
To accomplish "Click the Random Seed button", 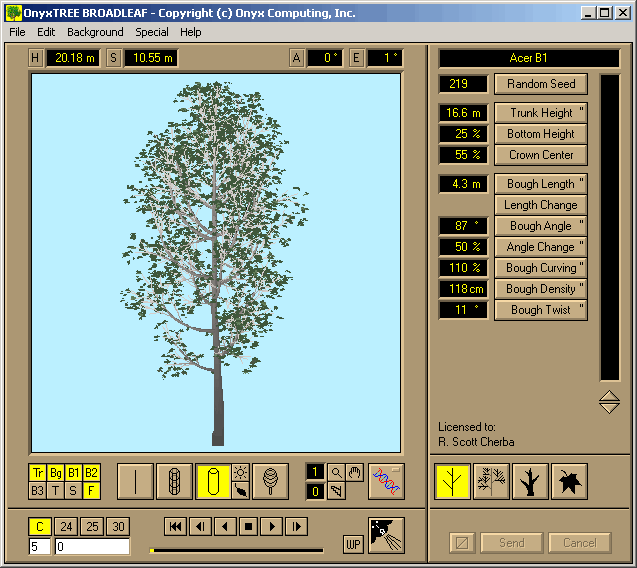I will pyautogui.click(x=541, y=84).
